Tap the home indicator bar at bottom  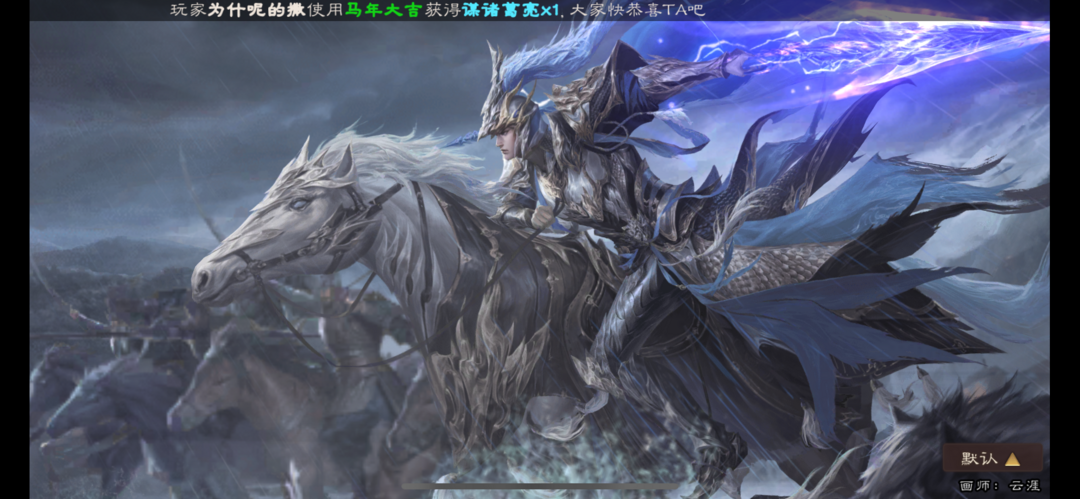[540, 486]
